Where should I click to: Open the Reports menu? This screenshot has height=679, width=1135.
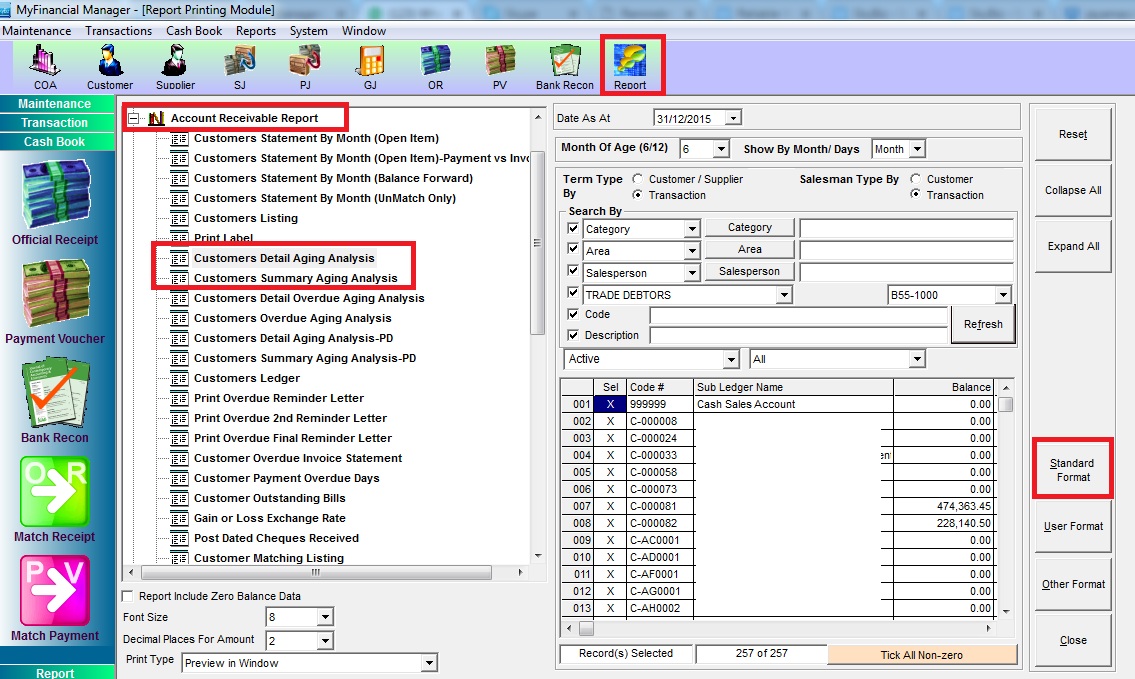[x=256, y=31]
